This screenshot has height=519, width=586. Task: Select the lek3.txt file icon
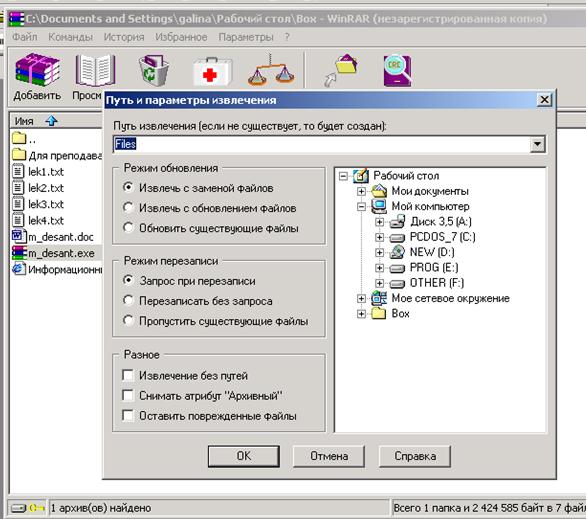click(x=18, y=204)
